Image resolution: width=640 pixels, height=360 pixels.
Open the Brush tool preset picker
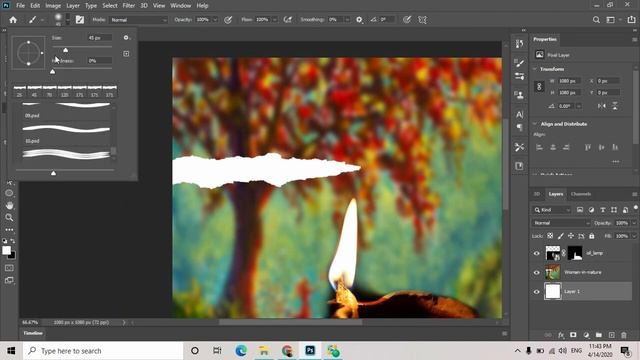[36, 20]
